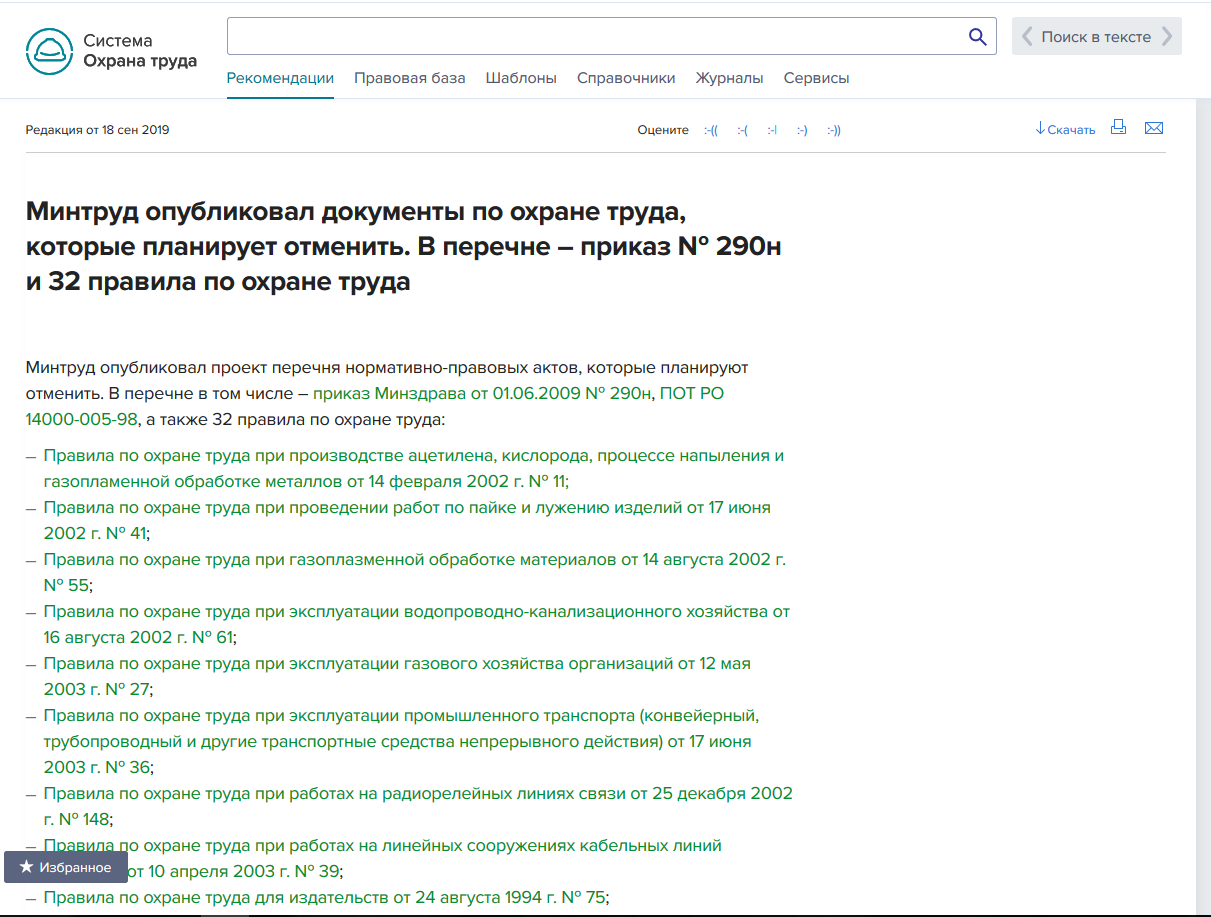Open the Журналы tab
Viewport: 1211px width, 917px height.
[x=730, y=78]
